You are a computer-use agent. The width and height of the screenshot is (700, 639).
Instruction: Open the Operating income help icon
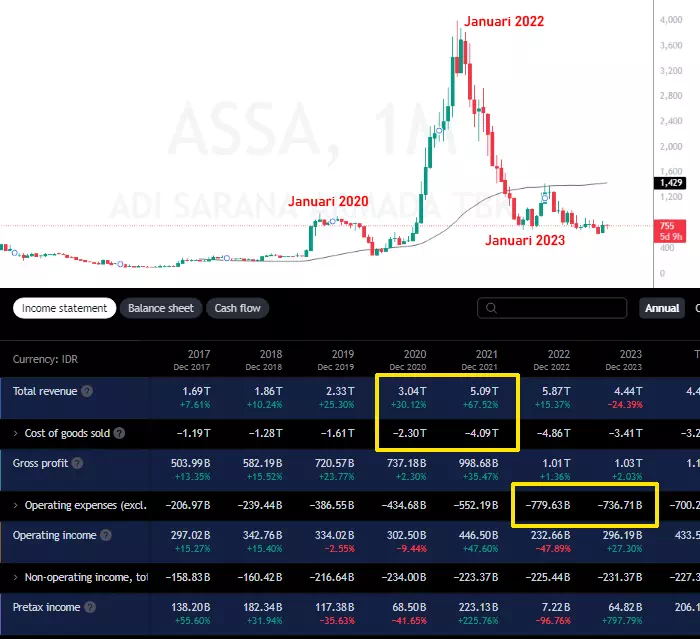[x=106, y=535]
